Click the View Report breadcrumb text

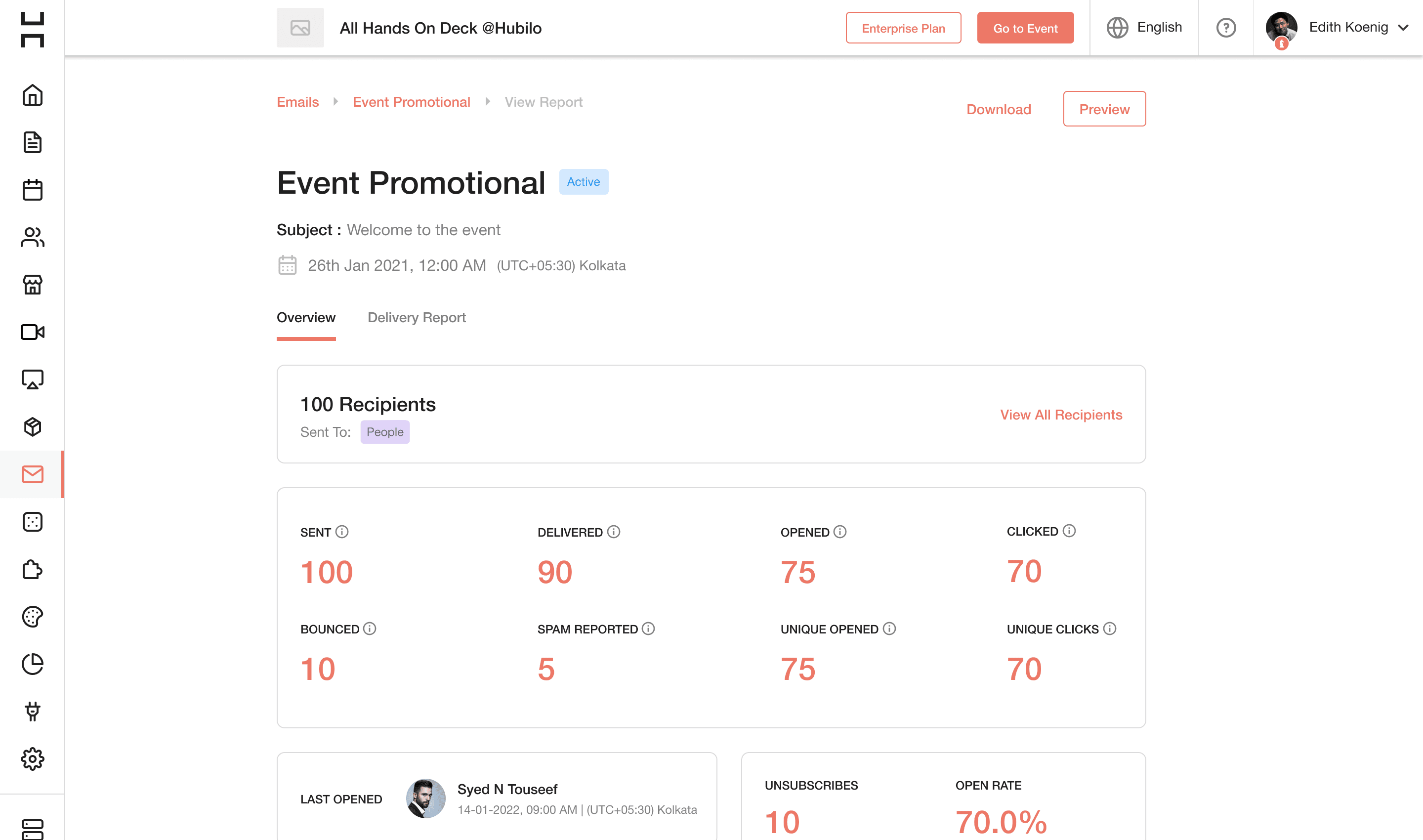pos(544,102)
